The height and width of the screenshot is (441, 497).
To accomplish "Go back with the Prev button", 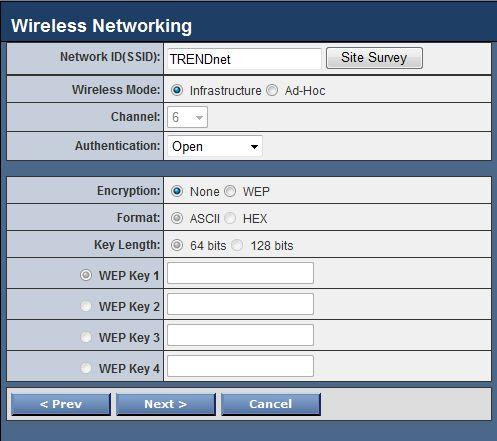I will pyautogui.click(x=61, y=404).
